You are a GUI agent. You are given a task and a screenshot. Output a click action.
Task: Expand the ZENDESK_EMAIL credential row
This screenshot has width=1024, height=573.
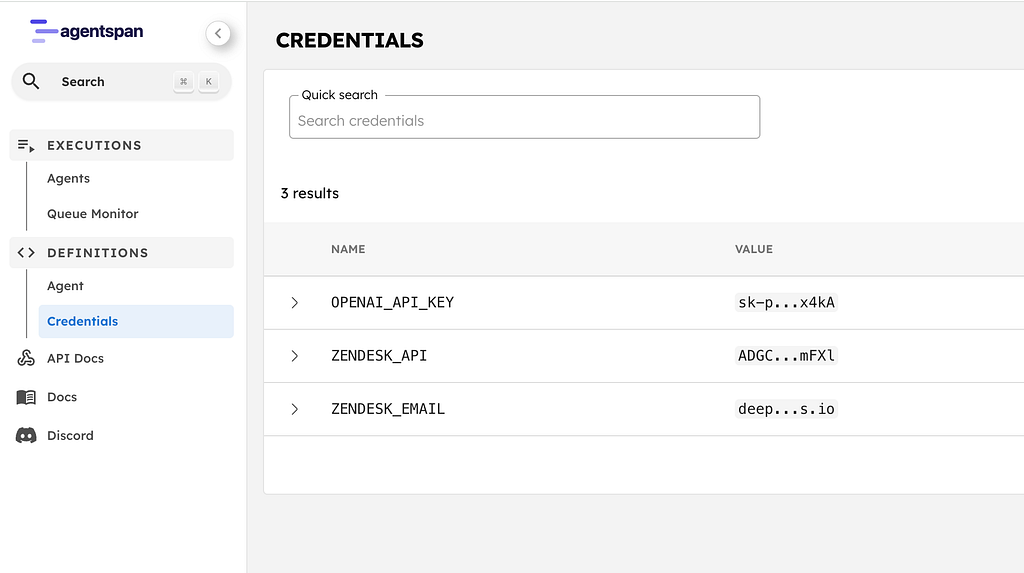pyautogui.click(x=295, y=409)
